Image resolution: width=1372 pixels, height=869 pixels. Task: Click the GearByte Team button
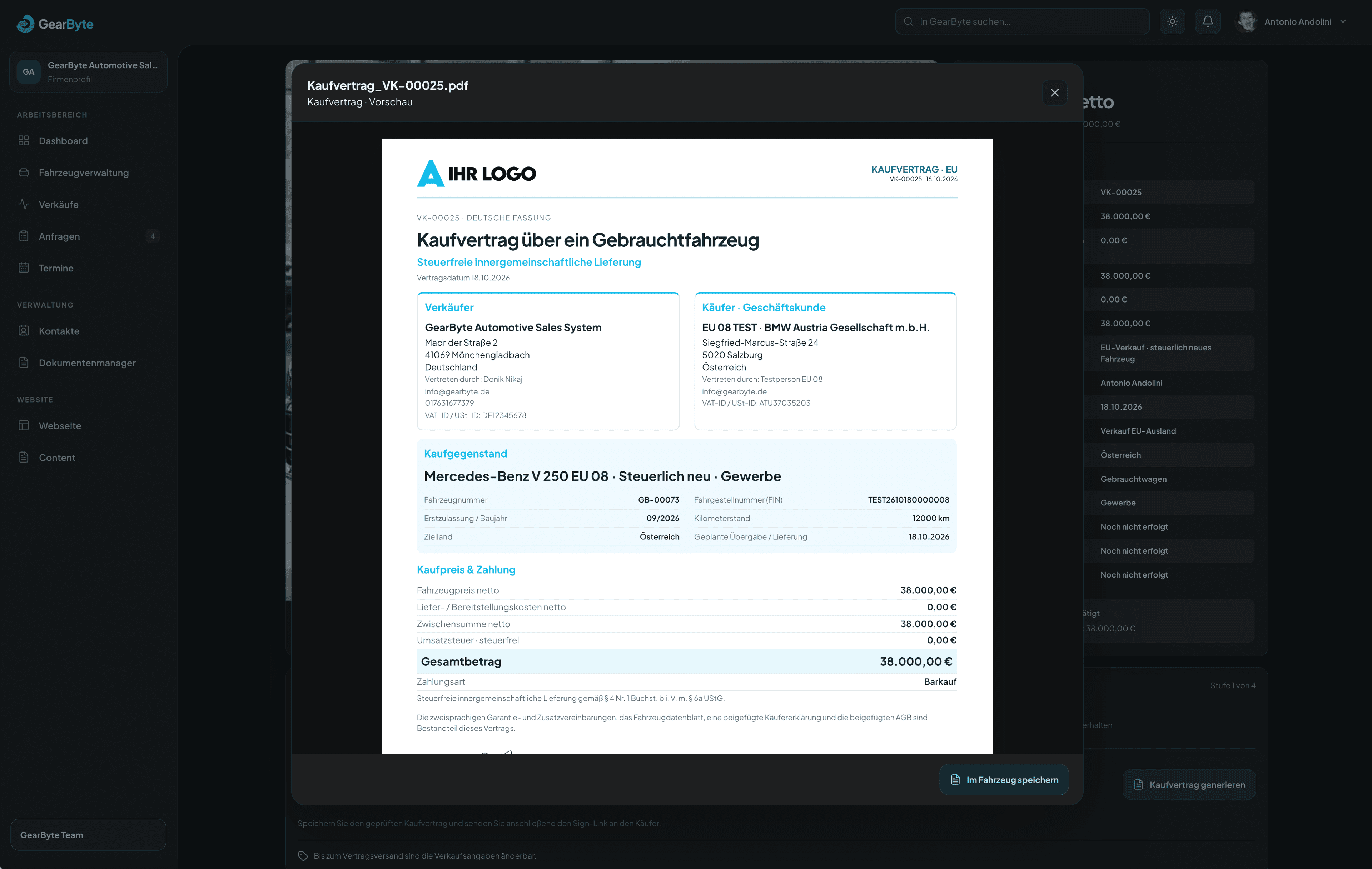[x=88, y=834]
